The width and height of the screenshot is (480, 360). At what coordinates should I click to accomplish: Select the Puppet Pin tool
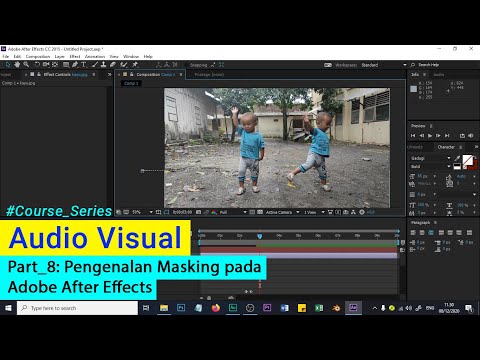(135, 65)
